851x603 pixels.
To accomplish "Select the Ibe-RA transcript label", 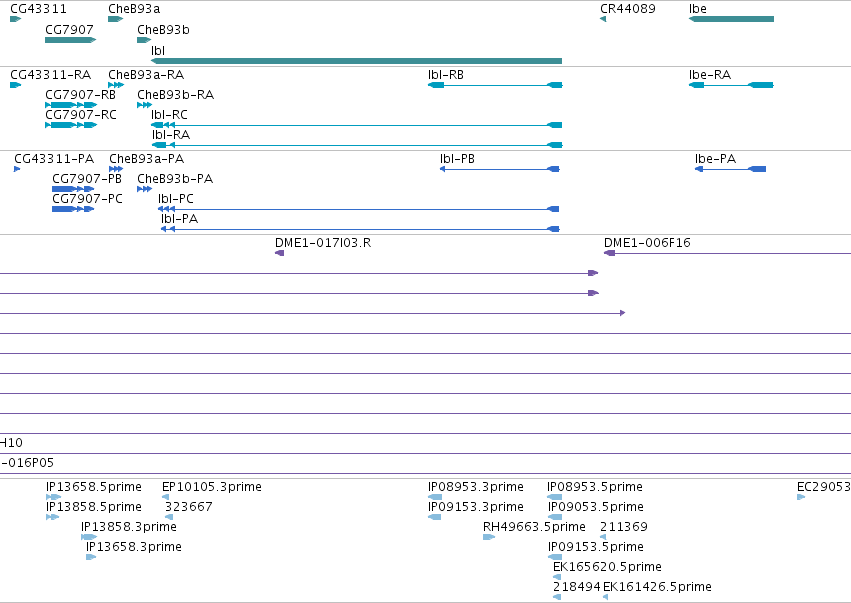I will (710, 74).
